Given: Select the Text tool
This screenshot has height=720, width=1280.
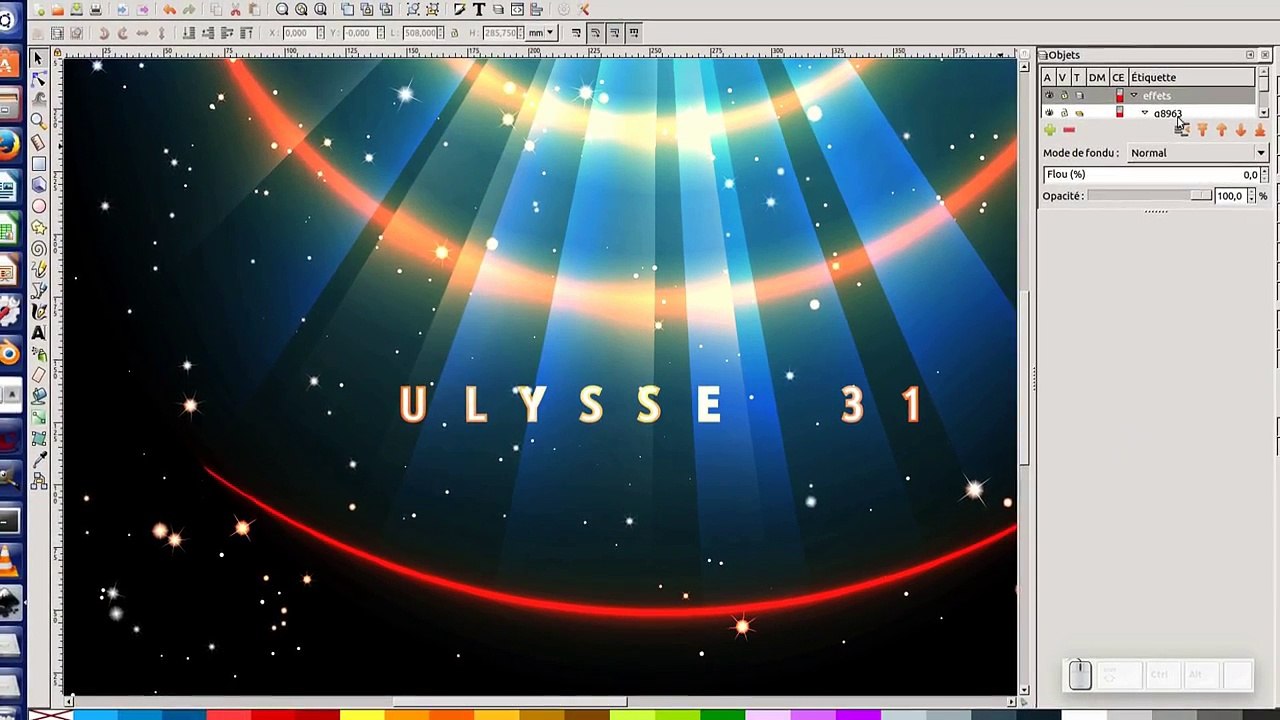Looking at the screenshot, I should point(39,332).
